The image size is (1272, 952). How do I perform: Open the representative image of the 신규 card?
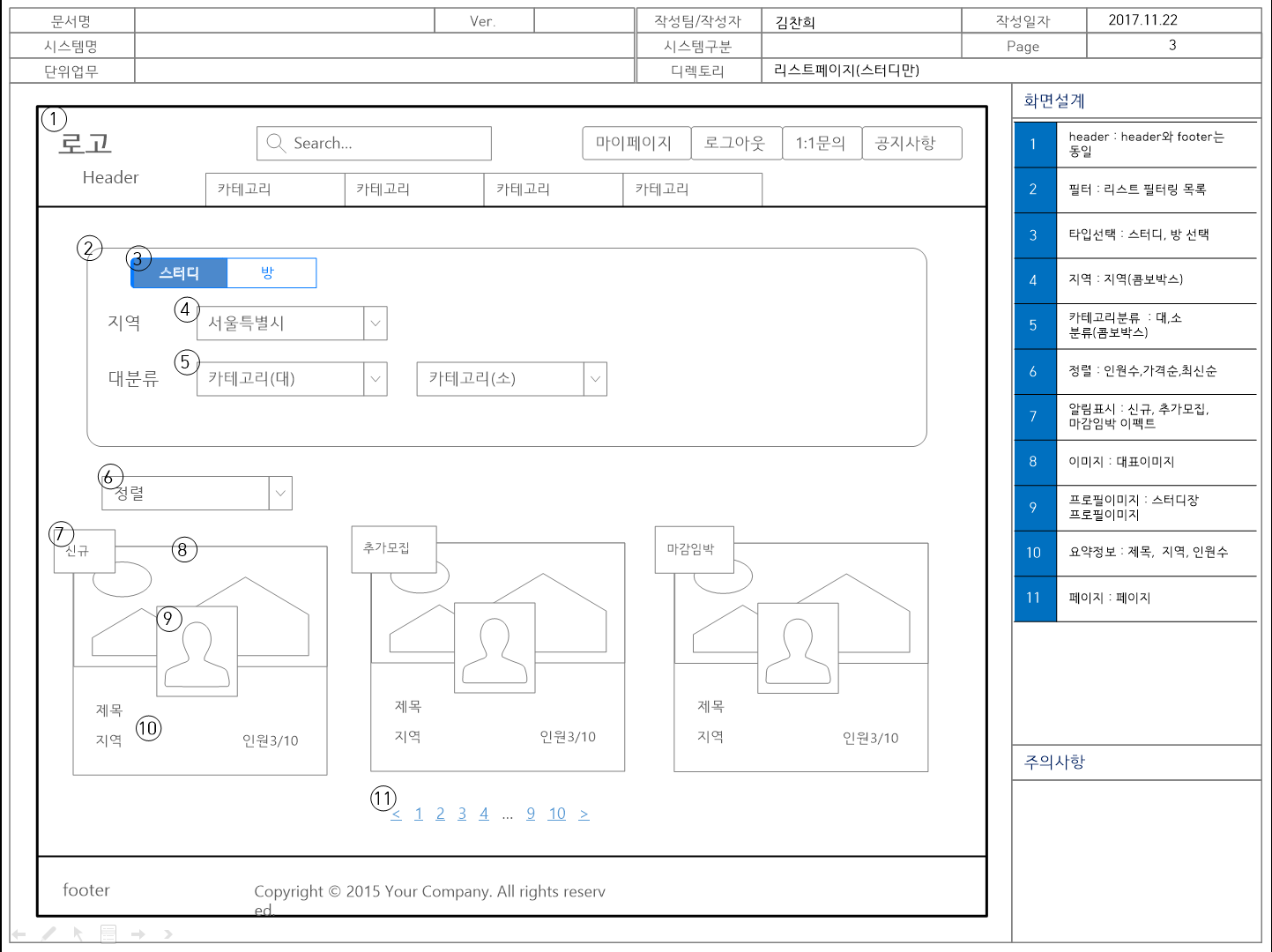click(x=200, y=606)
